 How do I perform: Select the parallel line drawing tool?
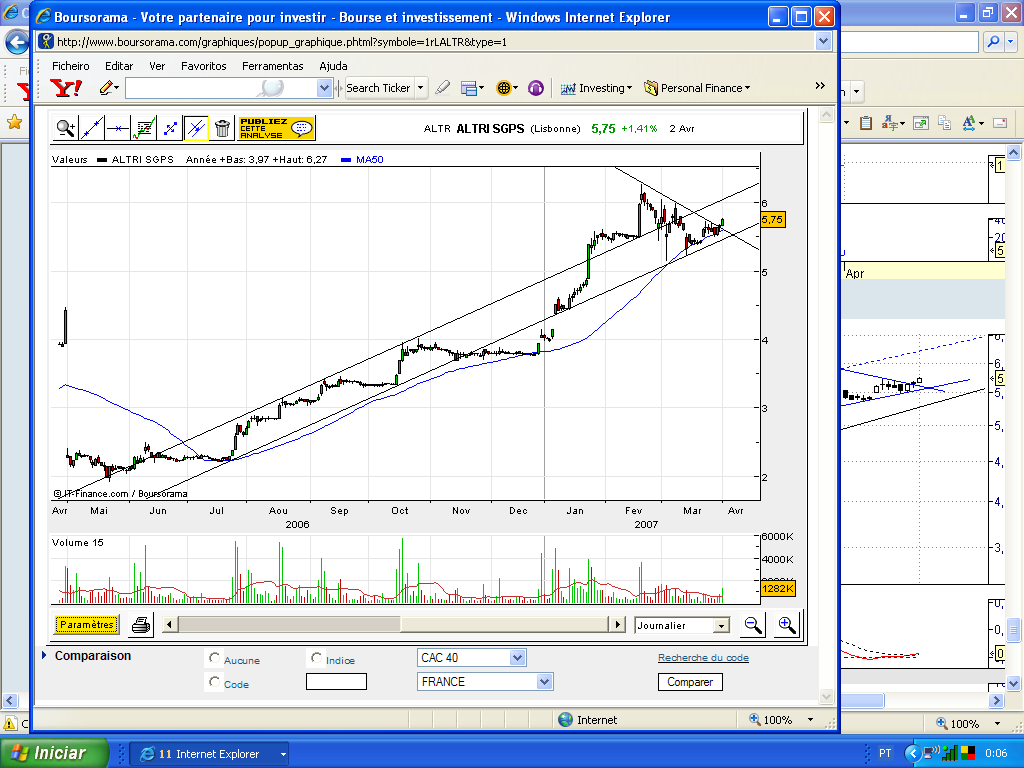196,128
